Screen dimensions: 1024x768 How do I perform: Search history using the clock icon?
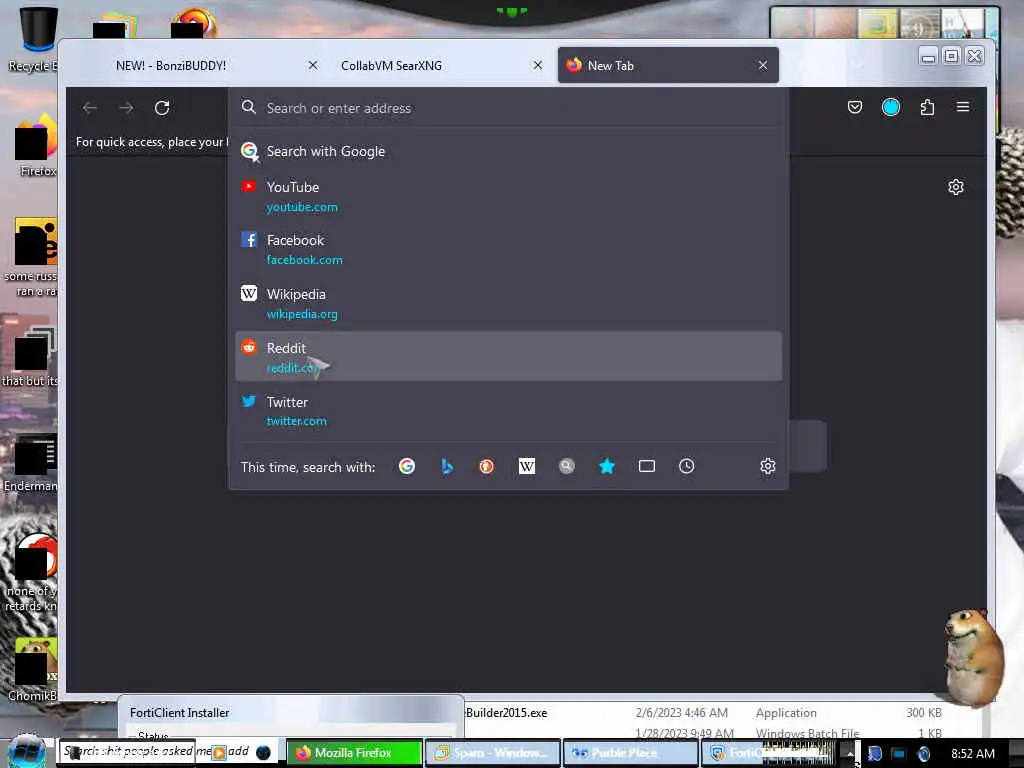point(686,466)
